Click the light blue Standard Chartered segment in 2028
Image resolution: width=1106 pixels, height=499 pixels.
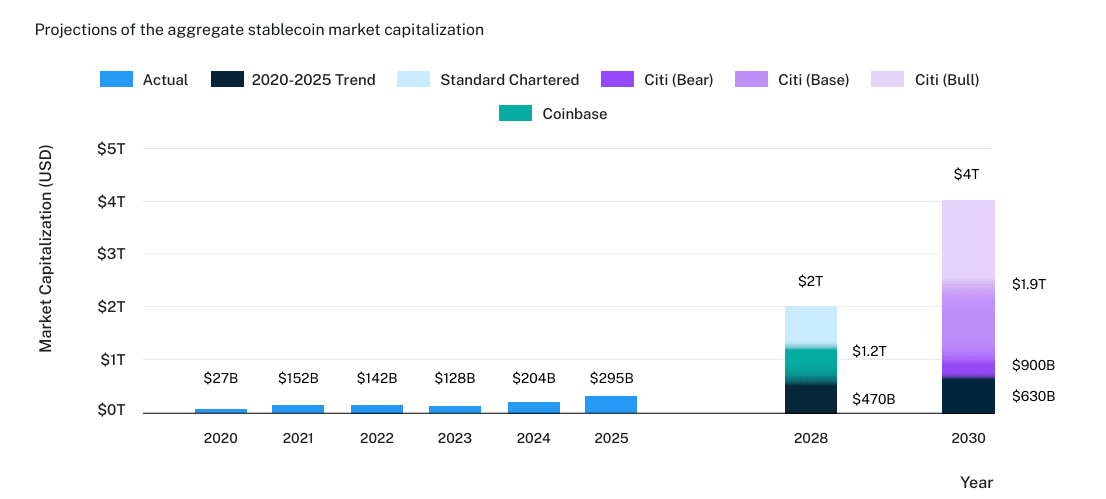point(810,323)
